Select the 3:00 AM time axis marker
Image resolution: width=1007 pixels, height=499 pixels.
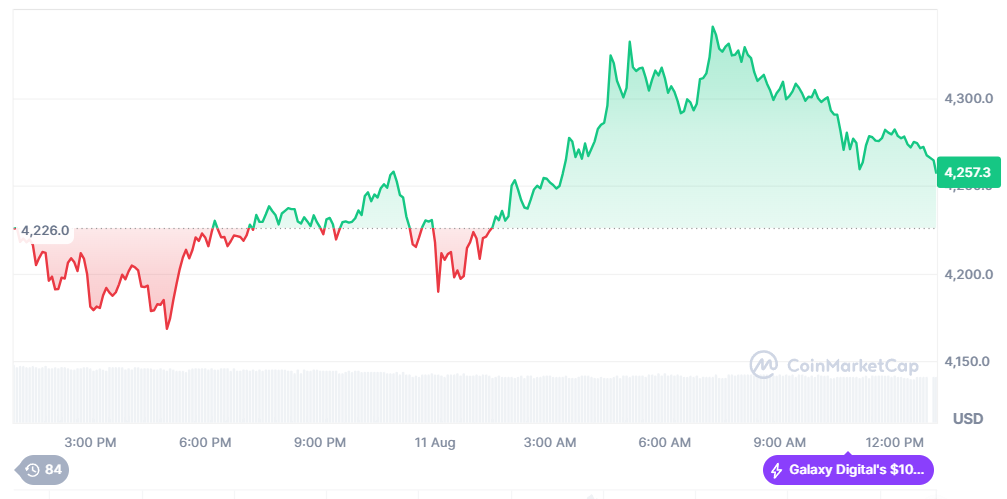(550, 442)
